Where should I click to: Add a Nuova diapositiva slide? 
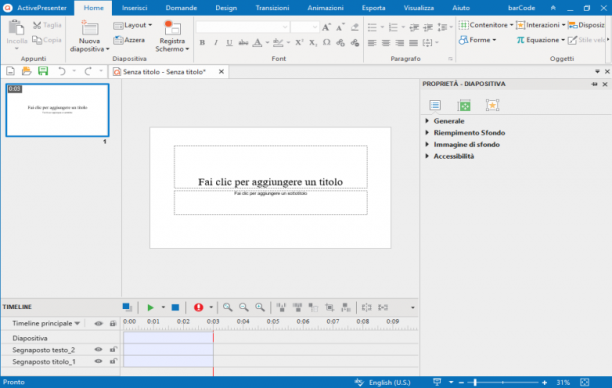click(89, 36)
